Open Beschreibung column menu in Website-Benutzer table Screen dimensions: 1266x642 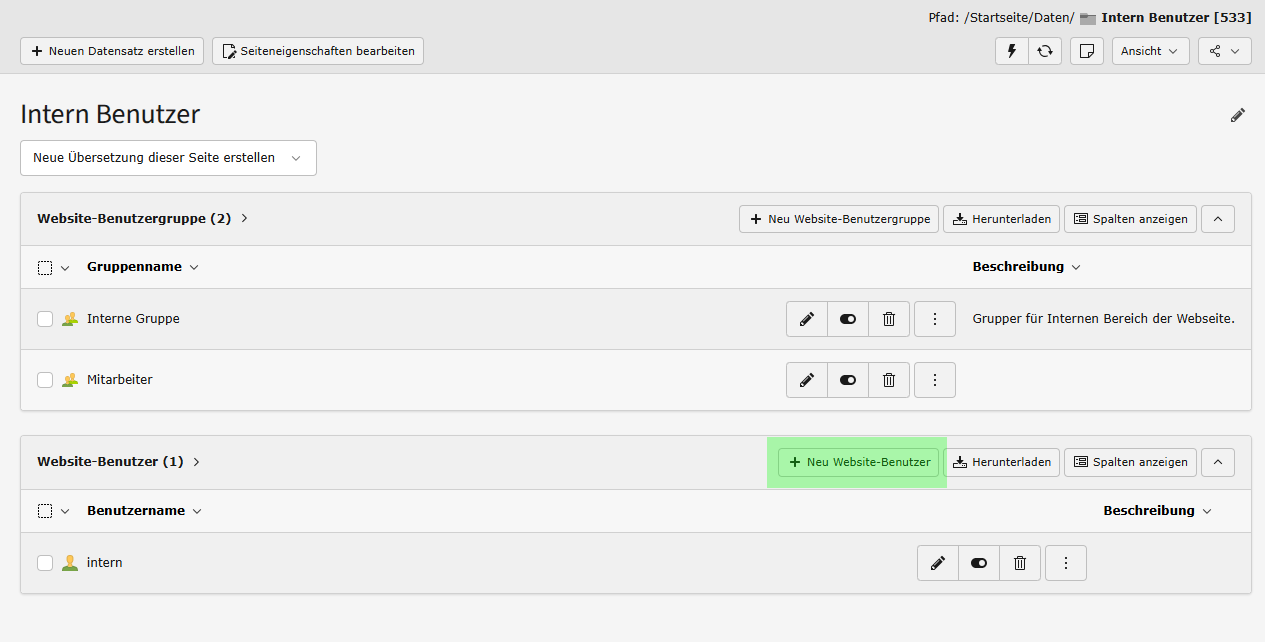point(1158,511)
